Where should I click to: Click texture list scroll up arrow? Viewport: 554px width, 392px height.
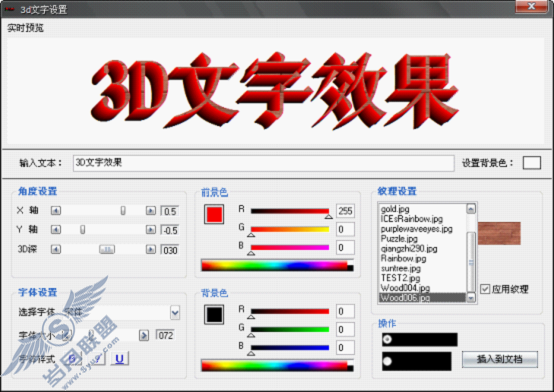(471, 209)
